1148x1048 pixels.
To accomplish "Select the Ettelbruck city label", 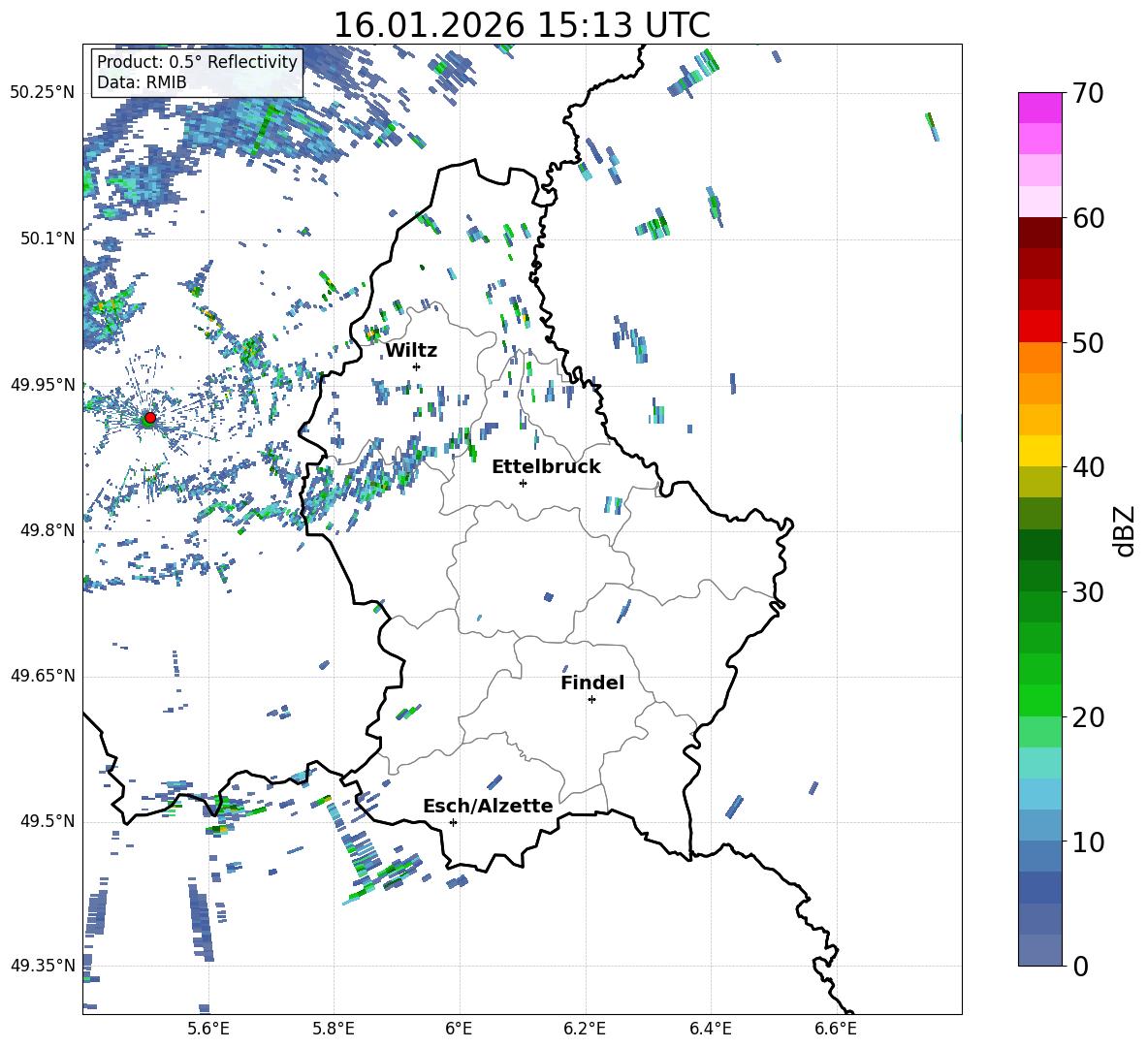I will tap(546, 467).
